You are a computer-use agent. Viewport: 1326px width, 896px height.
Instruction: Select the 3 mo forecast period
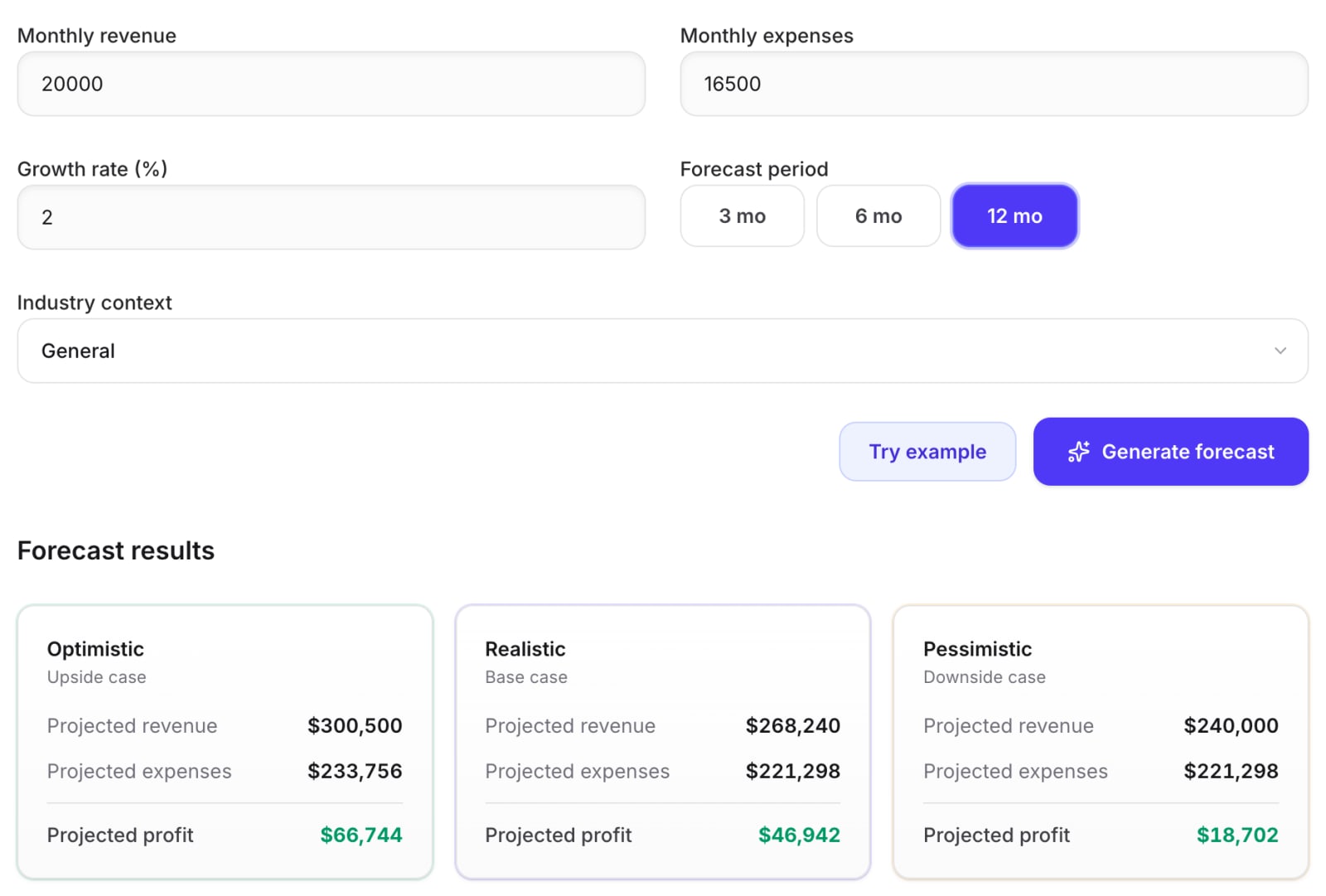coord(742,216)
